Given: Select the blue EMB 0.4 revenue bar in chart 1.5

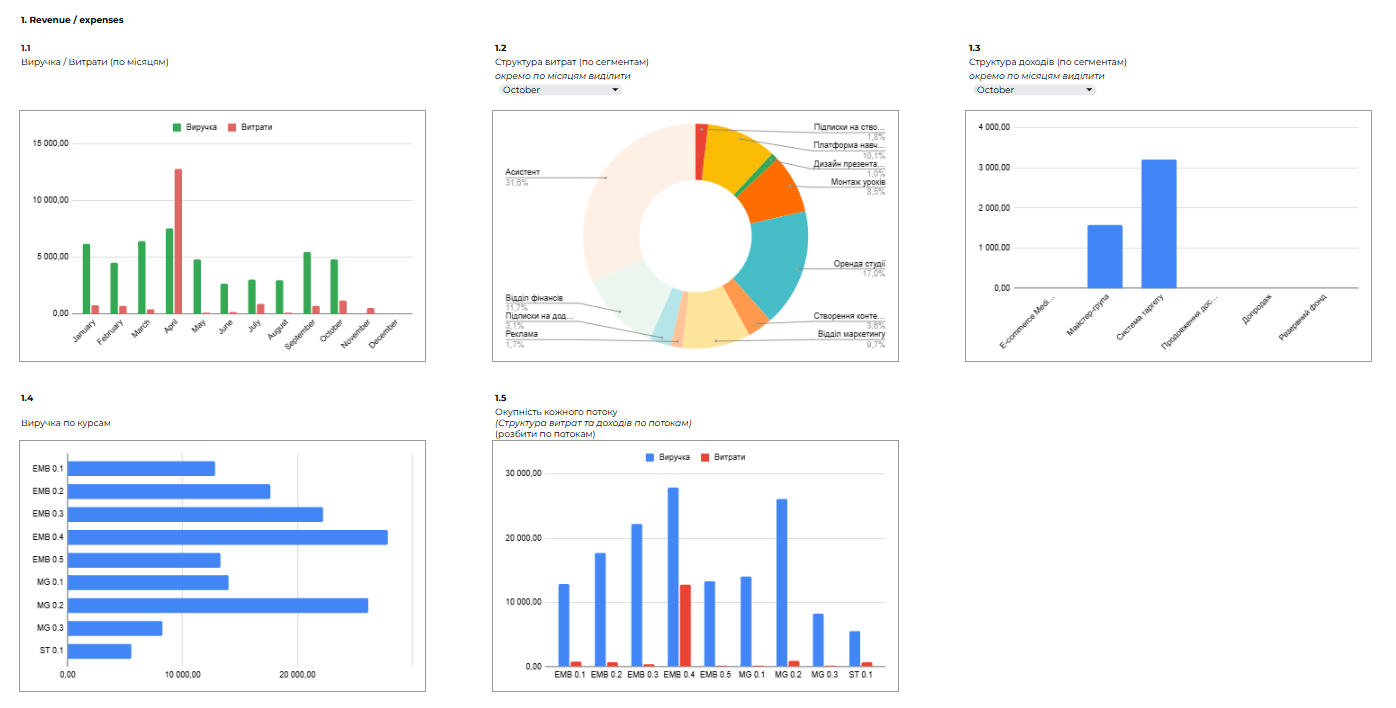Looking at the screenshot, I should click(x=673, y=577).
